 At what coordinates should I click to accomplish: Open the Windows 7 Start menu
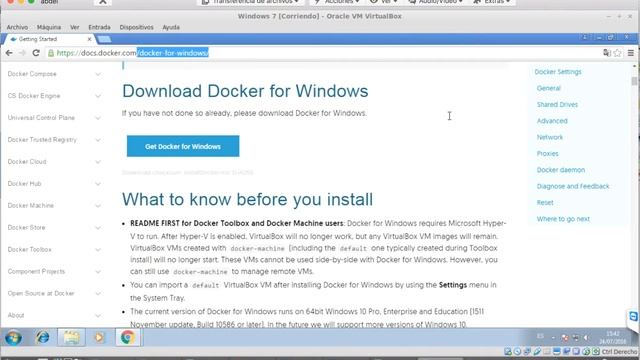point(13,338)
